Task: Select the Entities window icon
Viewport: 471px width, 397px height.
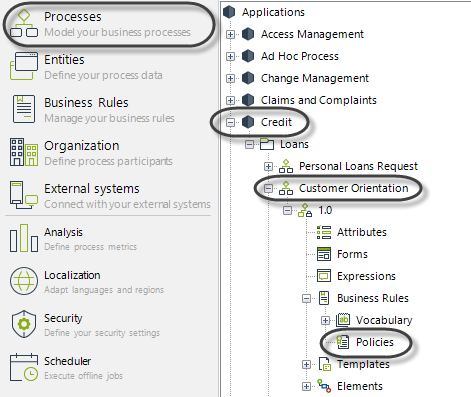Action: [24, 66]
